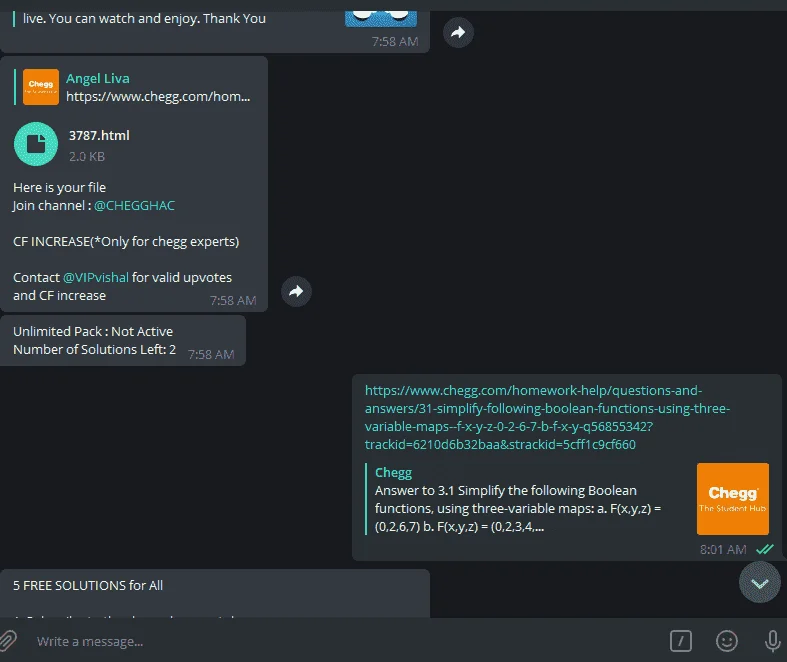Click the microphone voice message icon
787x662 pixels.
pos(772,641)
